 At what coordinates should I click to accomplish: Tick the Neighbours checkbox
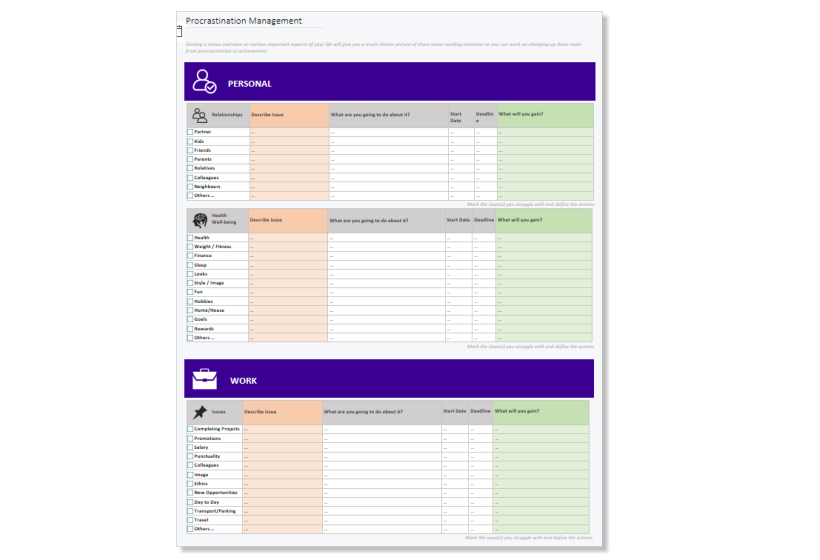(190, 187)
